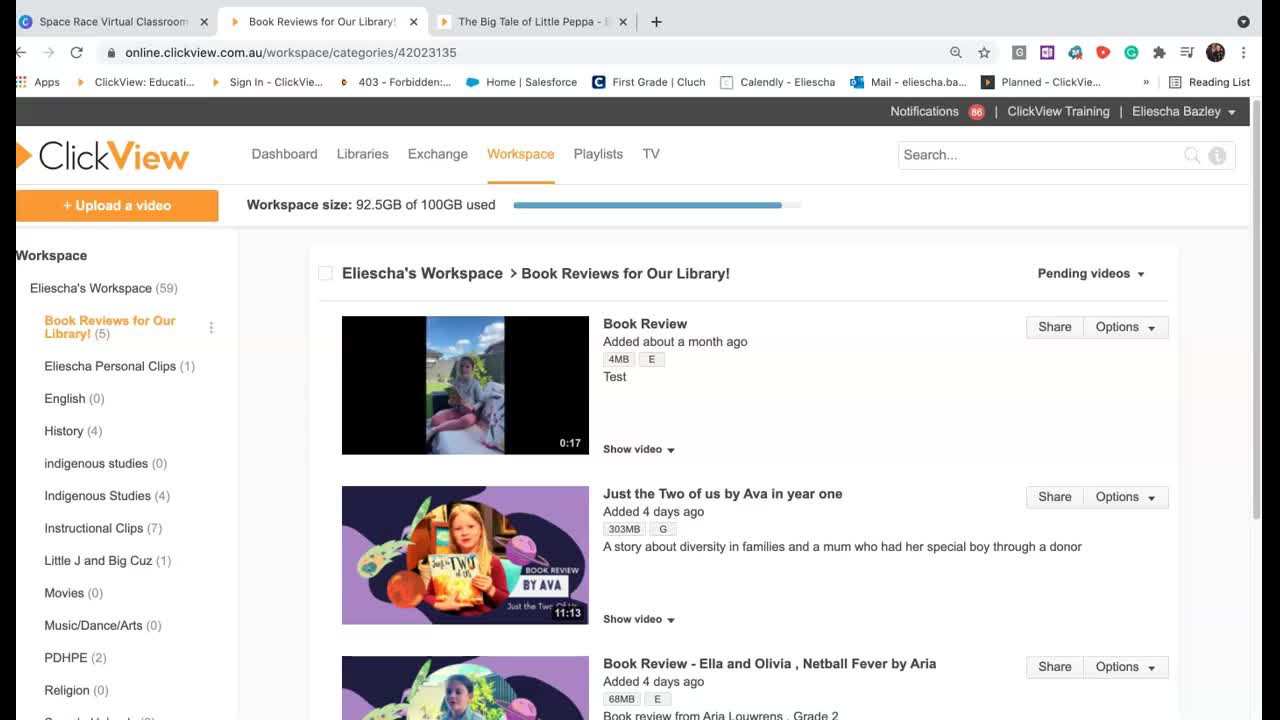This screenshot has width=1280, height=720.
Task: Open the ClickView Training link
Action: click(x=1058, y=112)
